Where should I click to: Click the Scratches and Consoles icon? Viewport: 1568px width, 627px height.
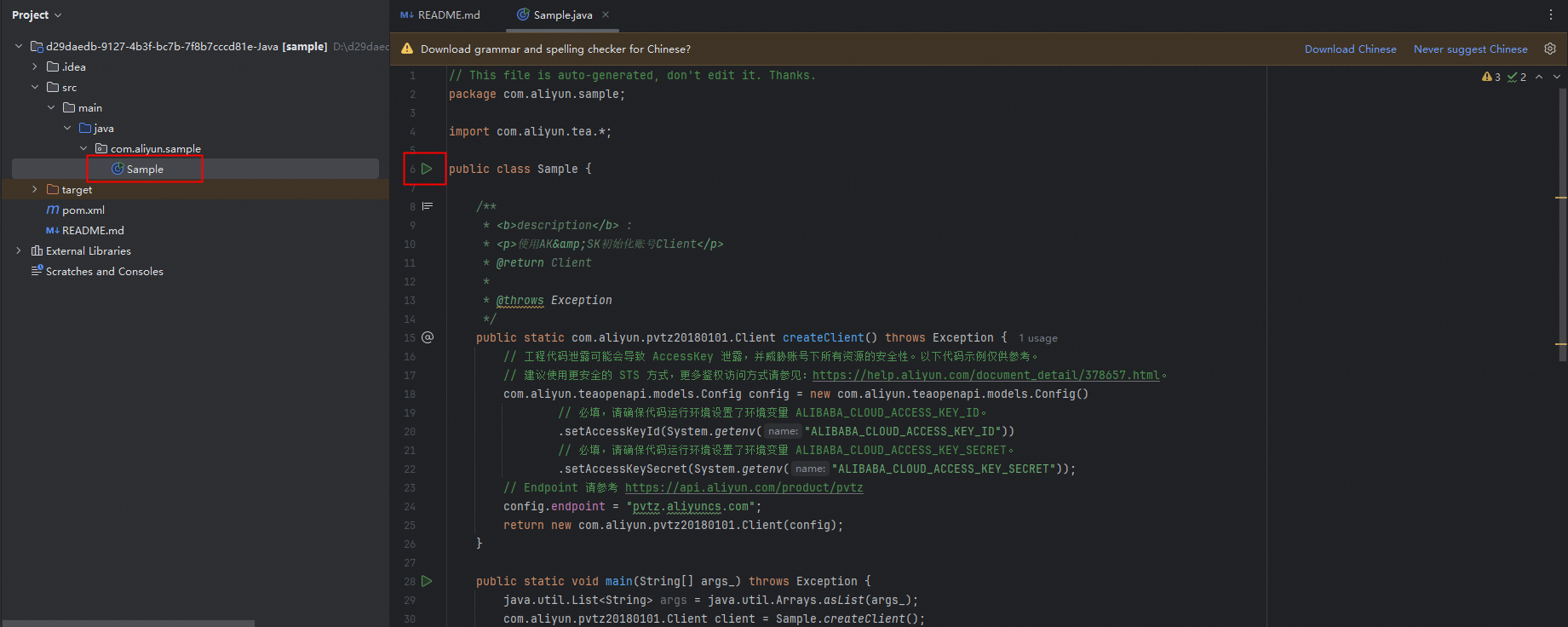click(x=37, y=271)
